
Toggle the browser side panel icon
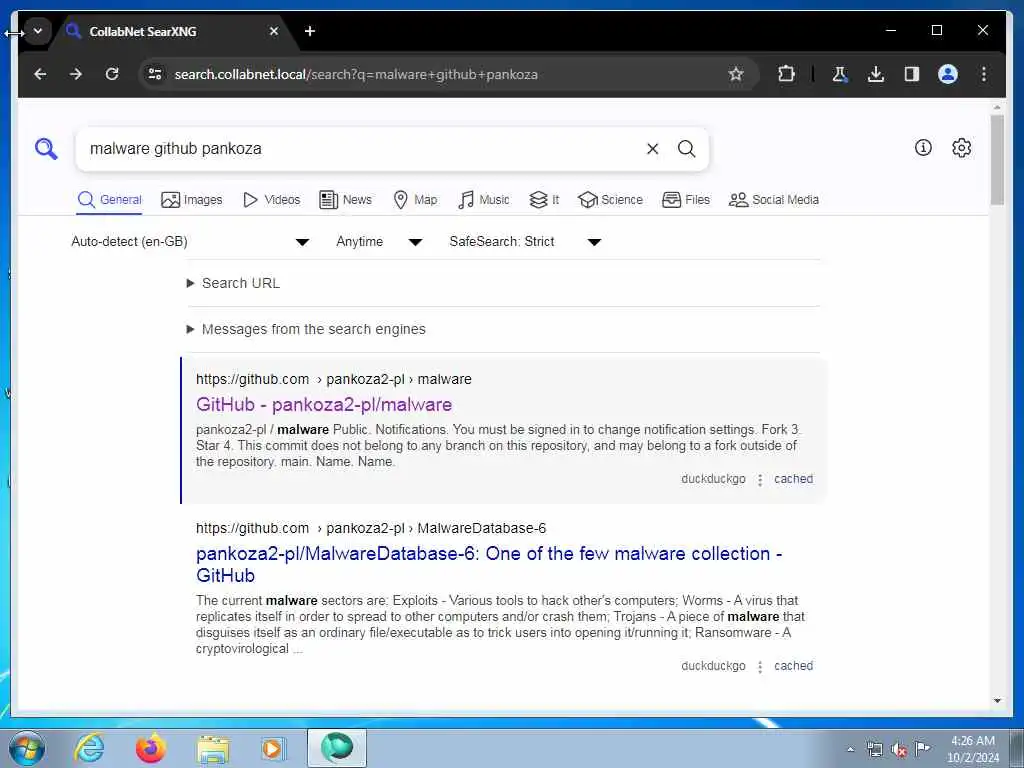pyautogui.click(x=912, y=74)
